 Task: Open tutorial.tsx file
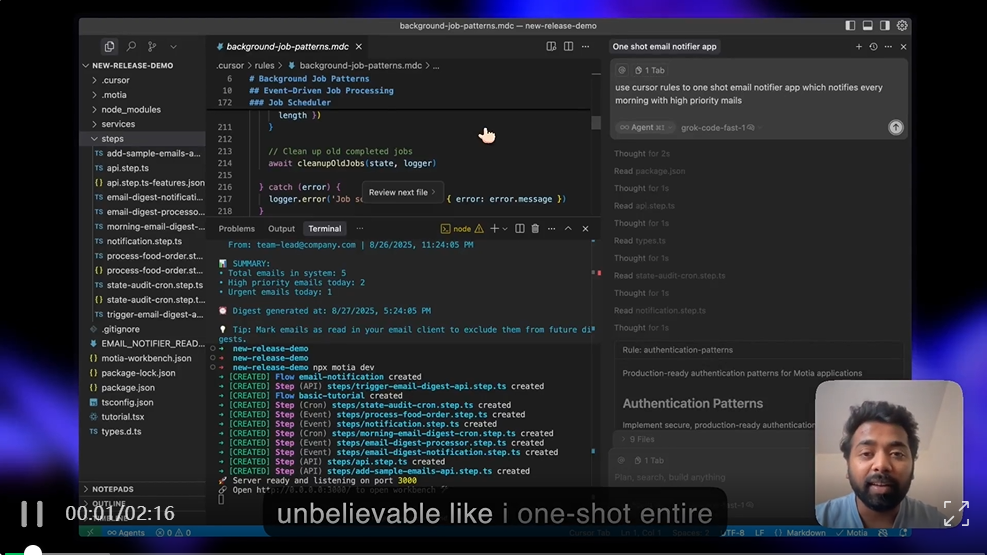click(x=123, y=417)
